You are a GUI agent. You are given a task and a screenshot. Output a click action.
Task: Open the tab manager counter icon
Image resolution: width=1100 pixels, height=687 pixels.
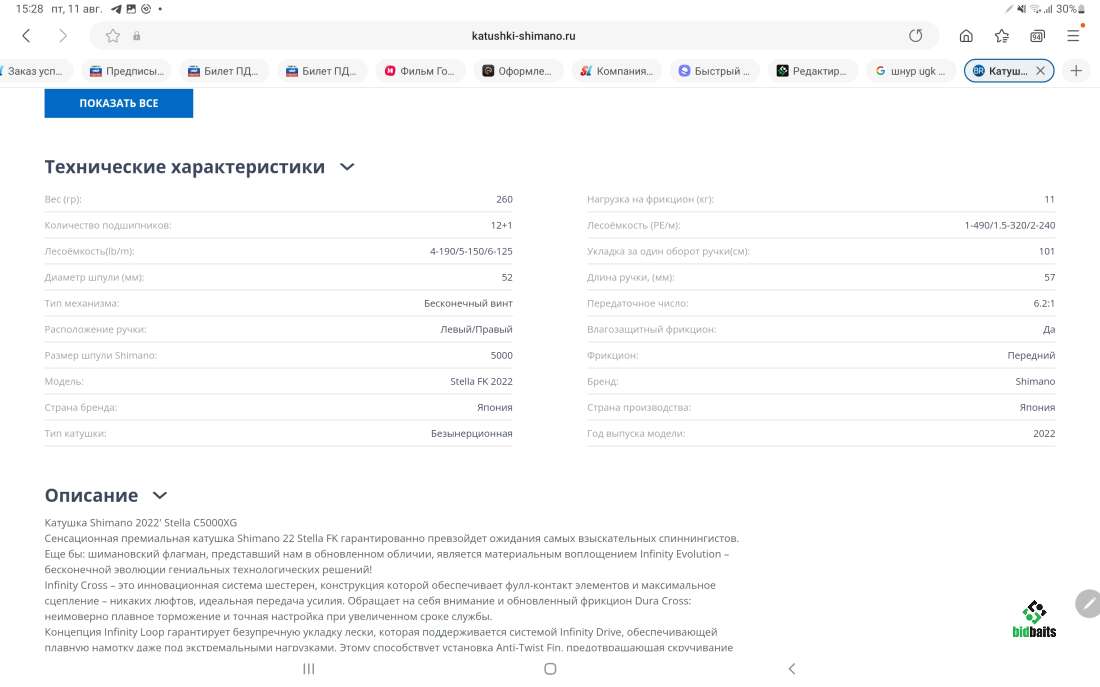click(1037, 36)
